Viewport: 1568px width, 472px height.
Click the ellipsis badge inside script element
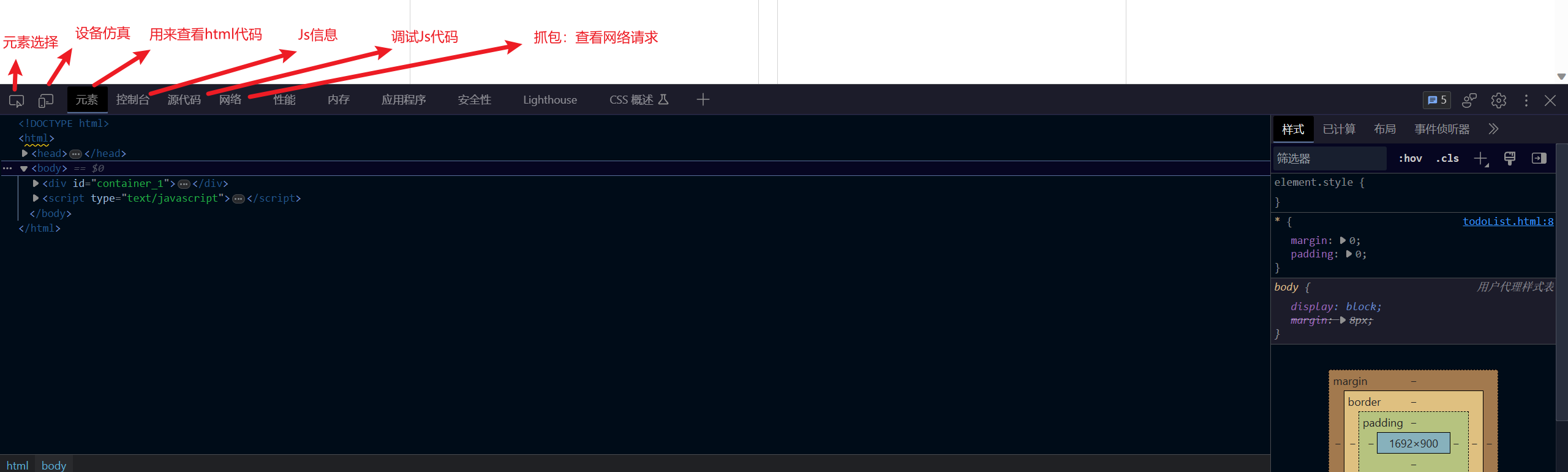pos(238,199)
